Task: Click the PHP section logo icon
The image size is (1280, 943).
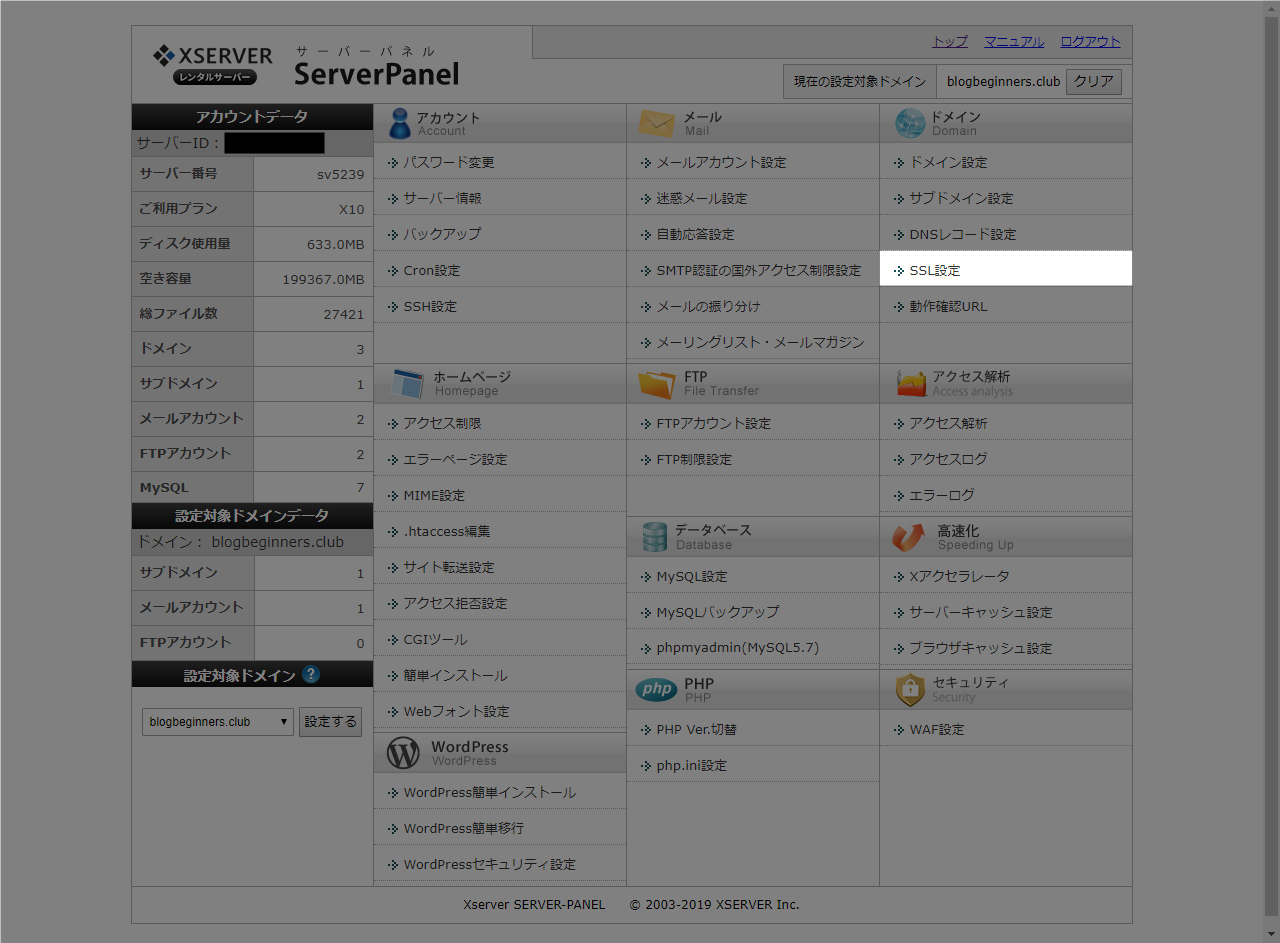Action: pyautogui.click(x=657, y=690)
